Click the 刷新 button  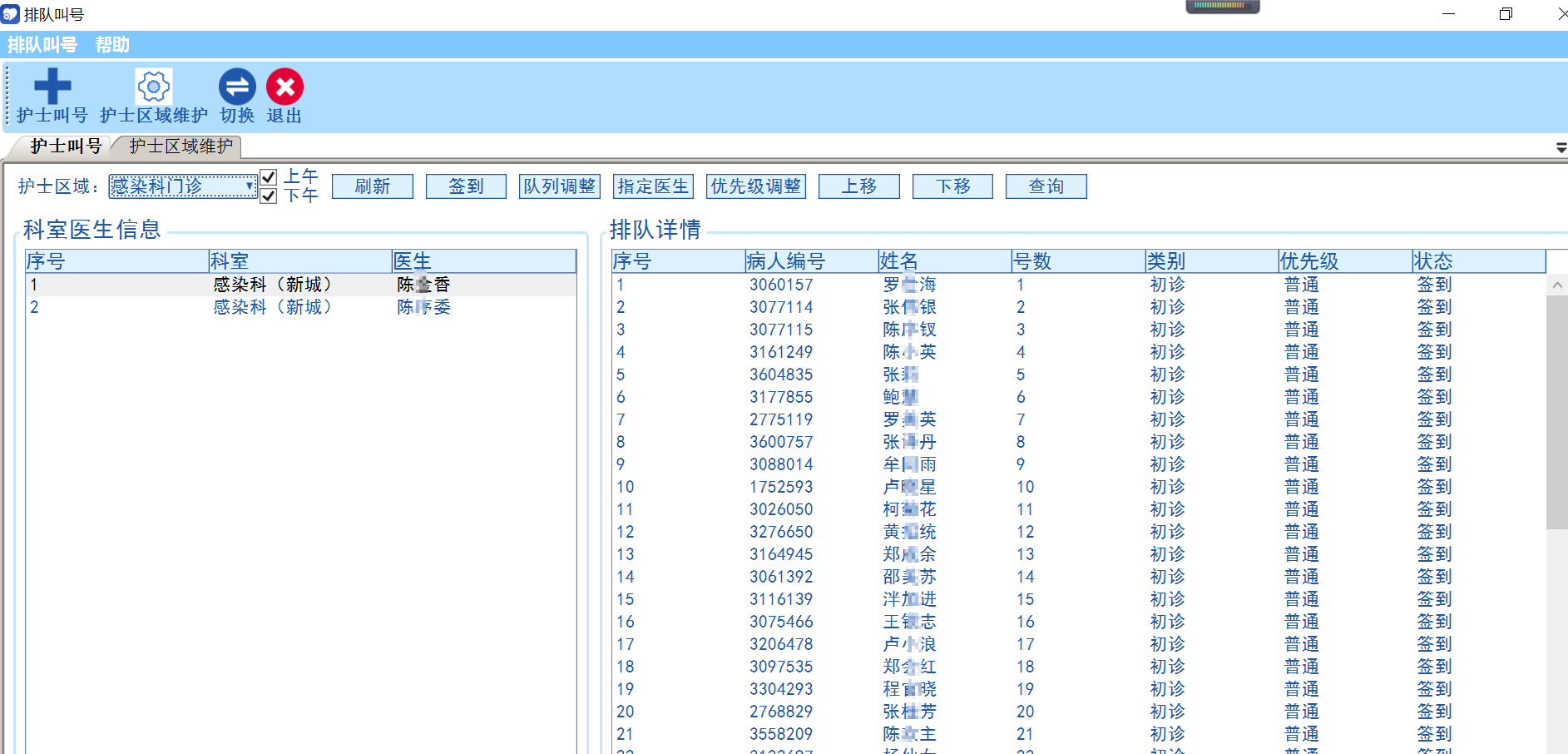coord(372,186)
